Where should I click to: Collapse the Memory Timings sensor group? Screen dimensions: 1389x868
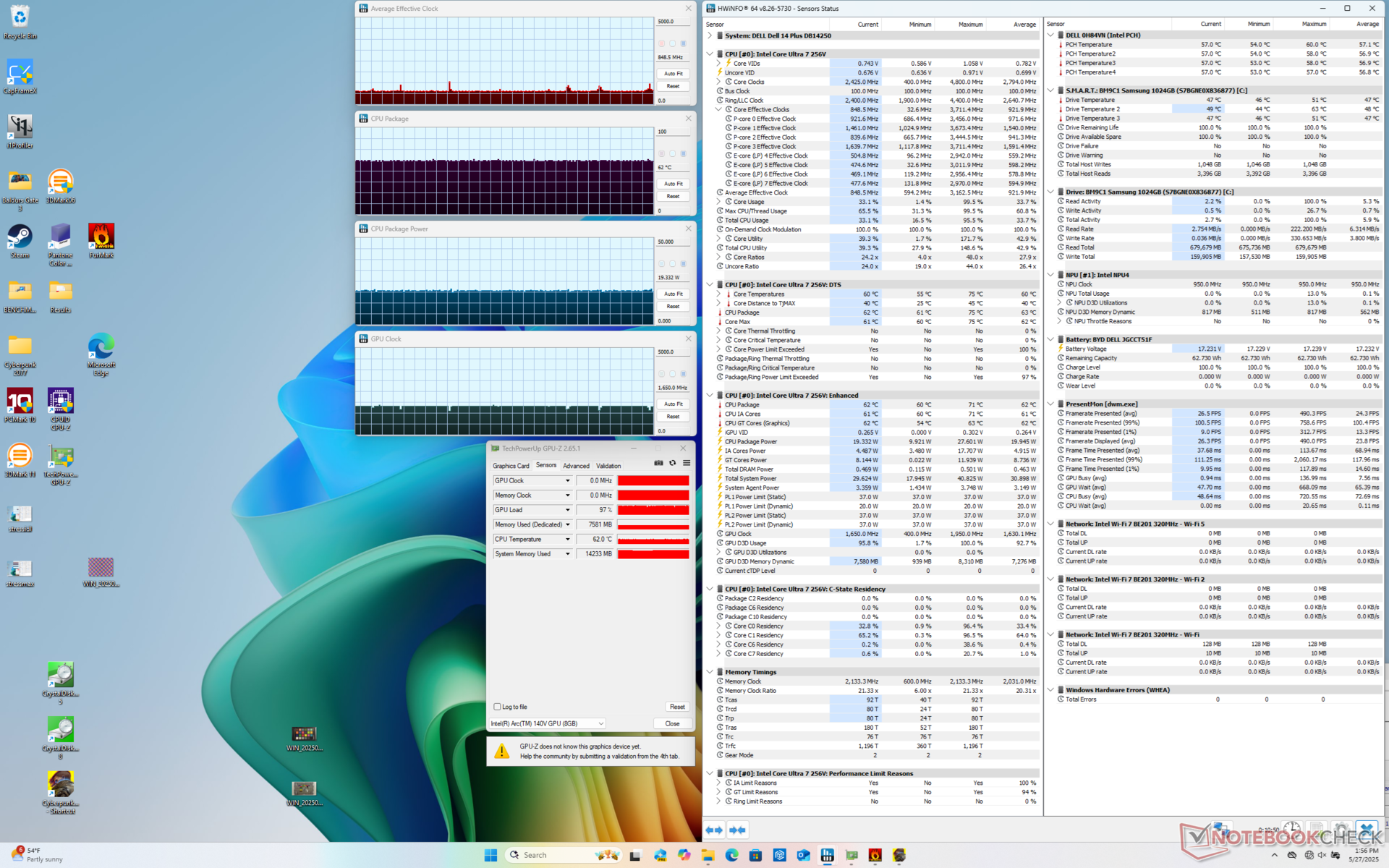pyautogui.click(x=710, y=672)
